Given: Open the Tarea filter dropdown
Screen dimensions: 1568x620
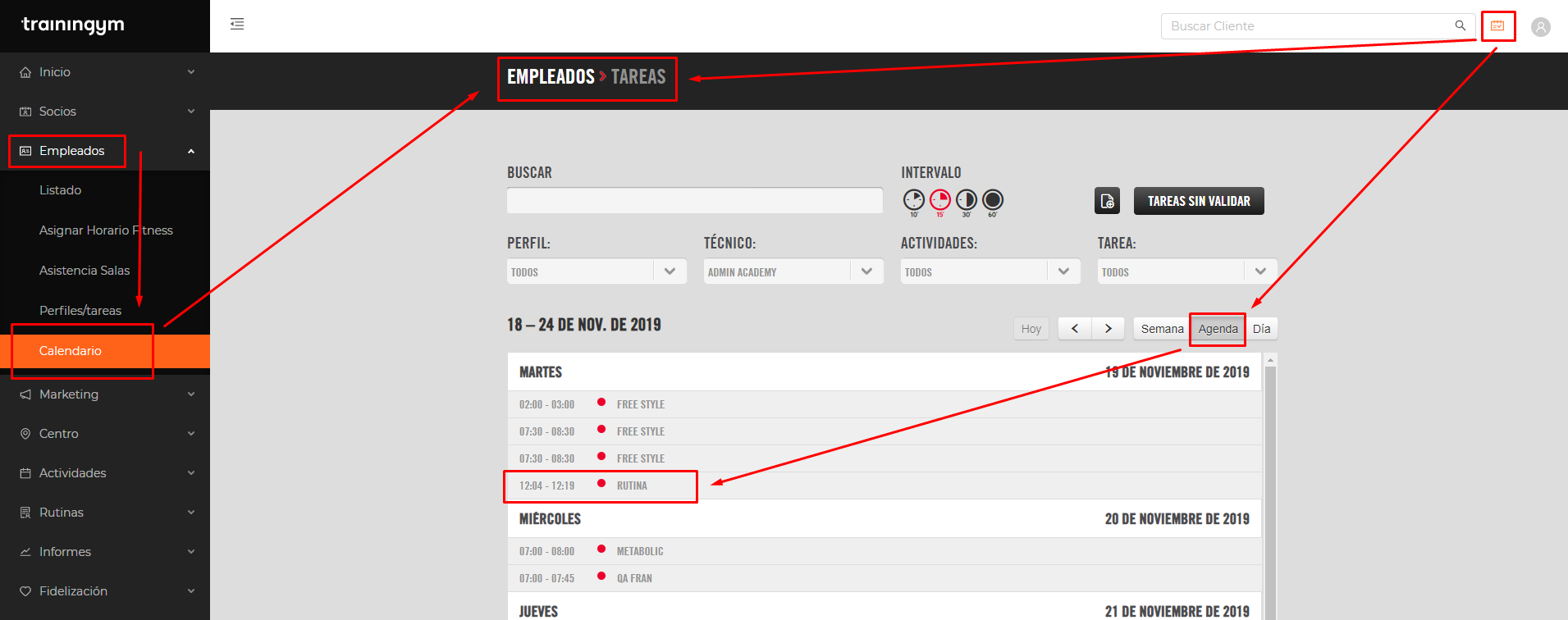Looking at the screenshot, I should (x=1187, y=271).
